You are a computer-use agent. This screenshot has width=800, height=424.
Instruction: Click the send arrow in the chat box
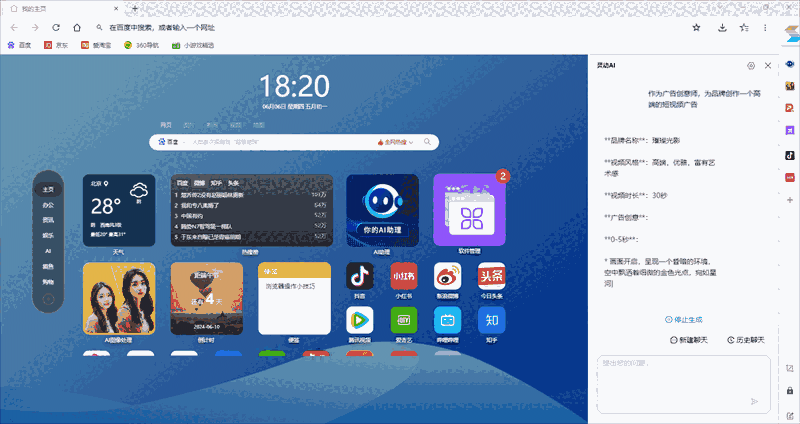[755, 402]
